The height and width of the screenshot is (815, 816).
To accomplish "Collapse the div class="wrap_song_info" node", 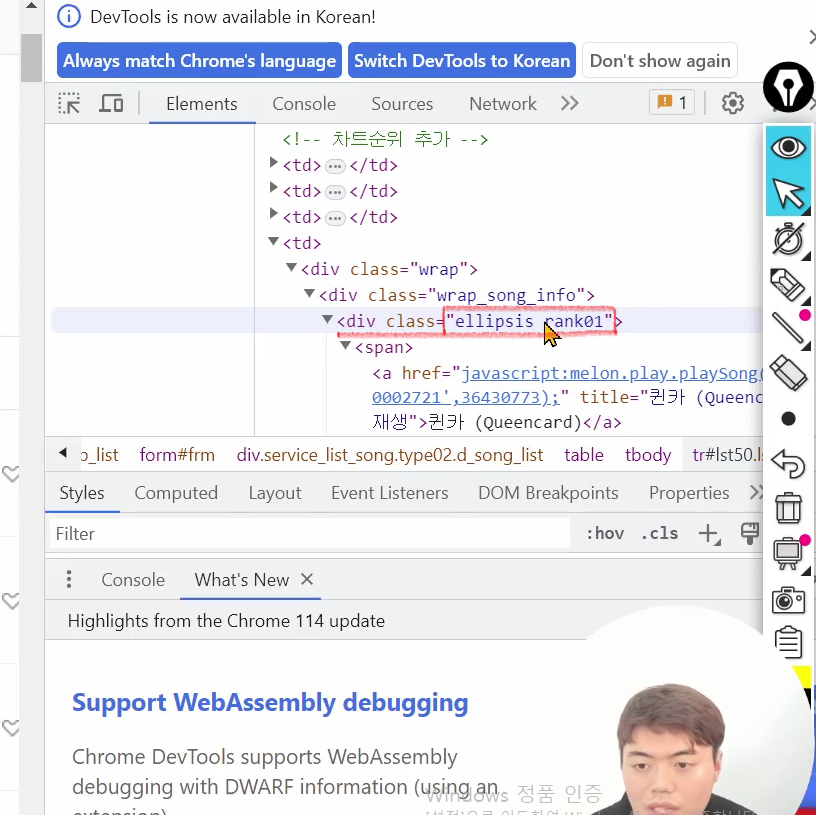I will click(x=310, y=293).
